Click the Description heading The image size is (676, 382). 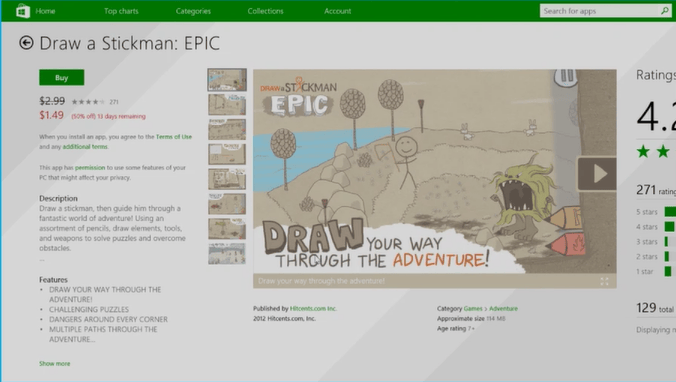click(58, 198)
